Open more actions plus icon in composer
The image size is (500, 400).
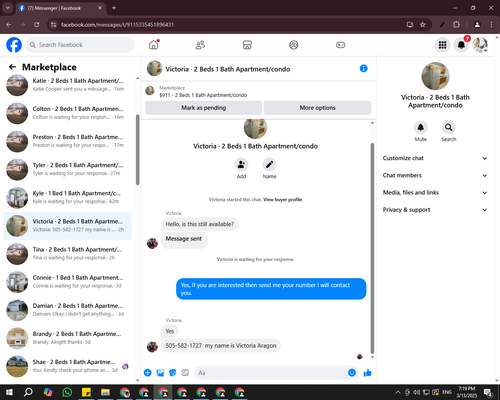(148, 373)
